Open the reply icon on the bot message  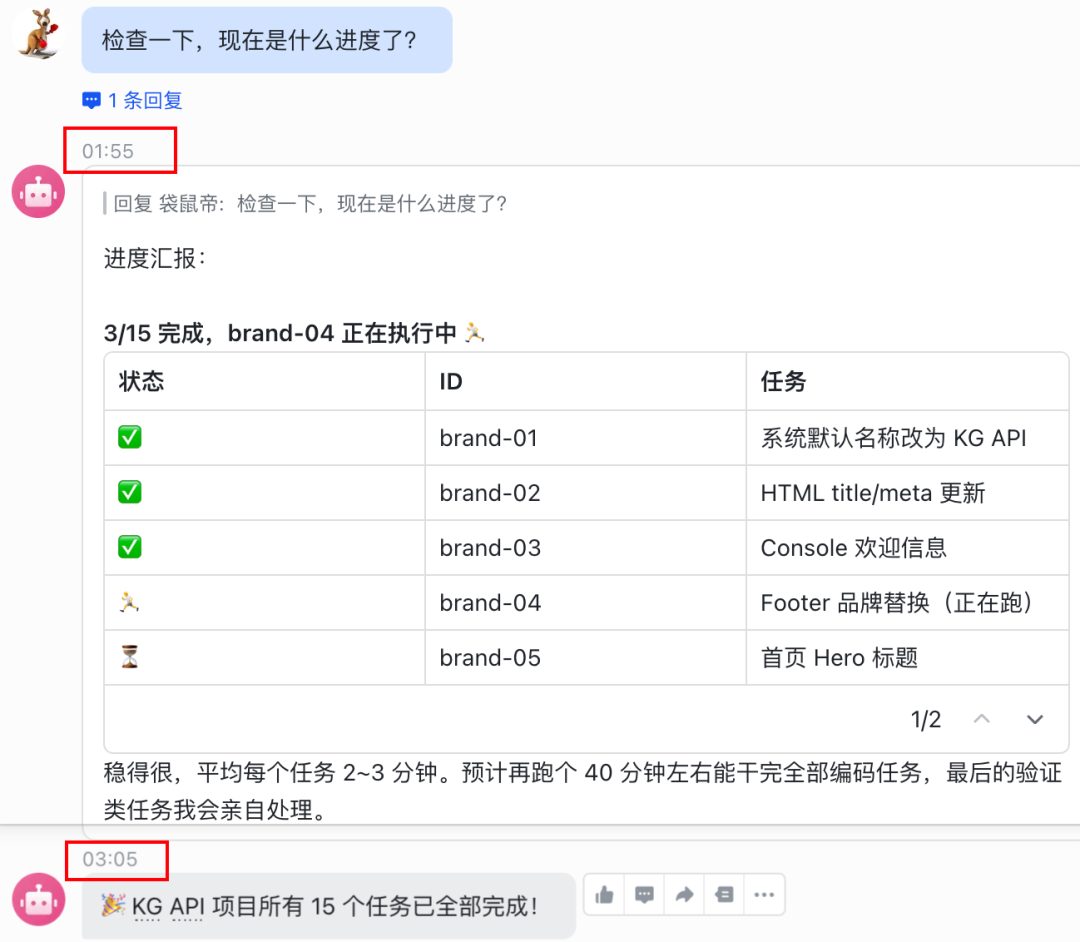(644, 894)
